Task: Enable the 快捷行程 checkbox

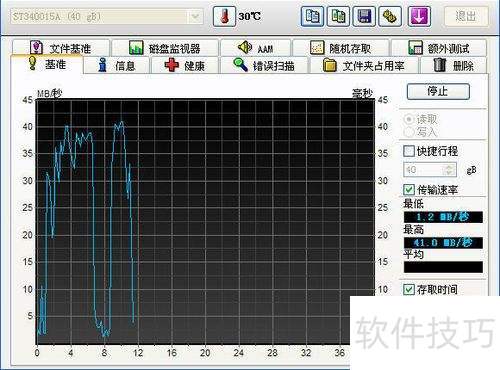Action: pyautogui.click(x=409, y=151)
